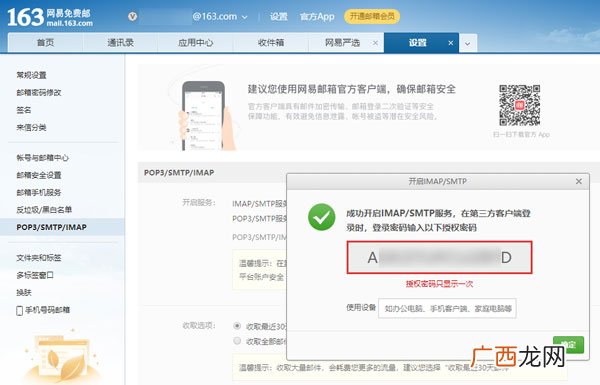
Task: Open 常规设置 in sidebar
Action: 31,75
